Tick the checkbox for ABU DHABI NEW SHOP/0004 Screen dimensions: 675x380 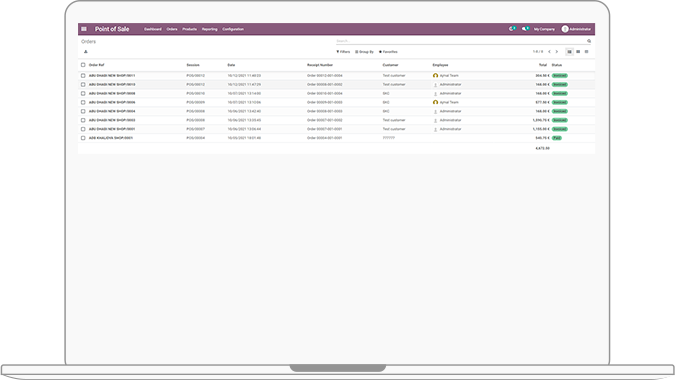click(x=83, y=111)
